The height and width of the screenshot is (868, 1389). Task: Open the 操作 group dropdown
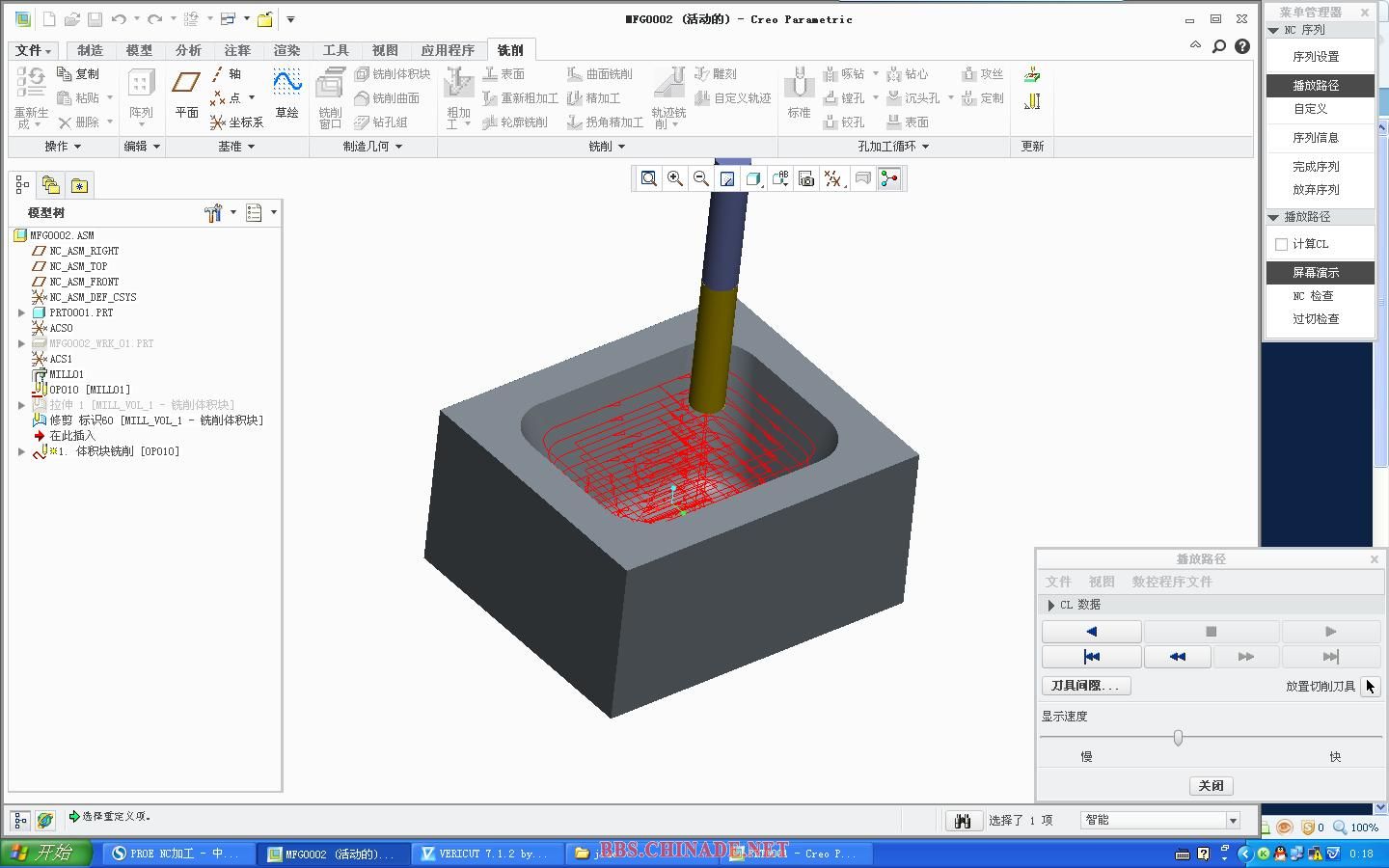point(64,147)
